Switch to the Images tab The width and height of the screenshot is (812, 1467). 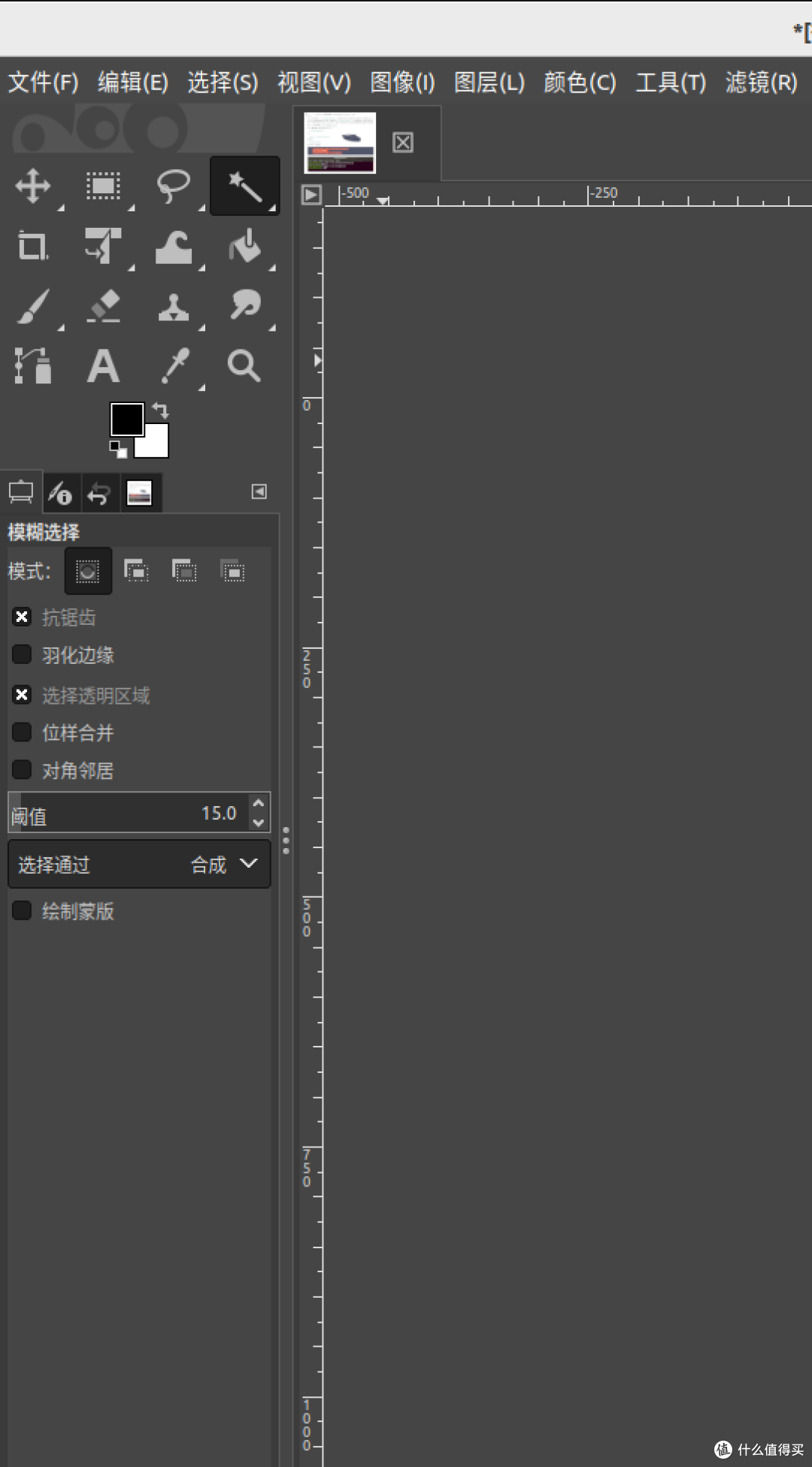click(x=139, y=493)
